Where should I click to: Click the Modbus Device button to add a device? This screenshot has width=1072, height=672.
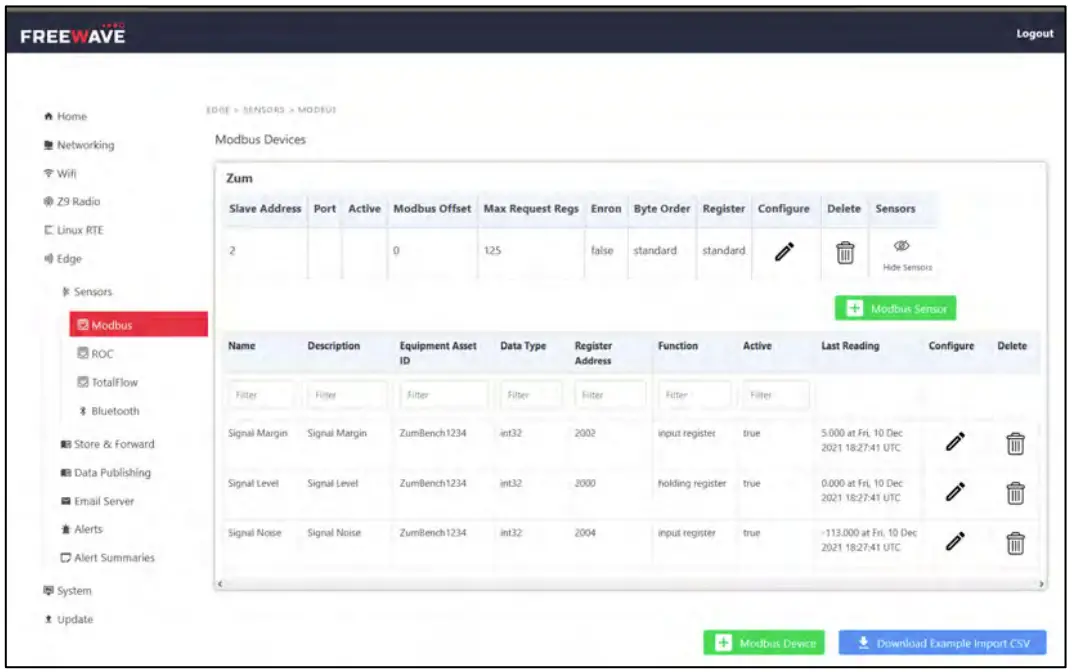coord(765,642)
